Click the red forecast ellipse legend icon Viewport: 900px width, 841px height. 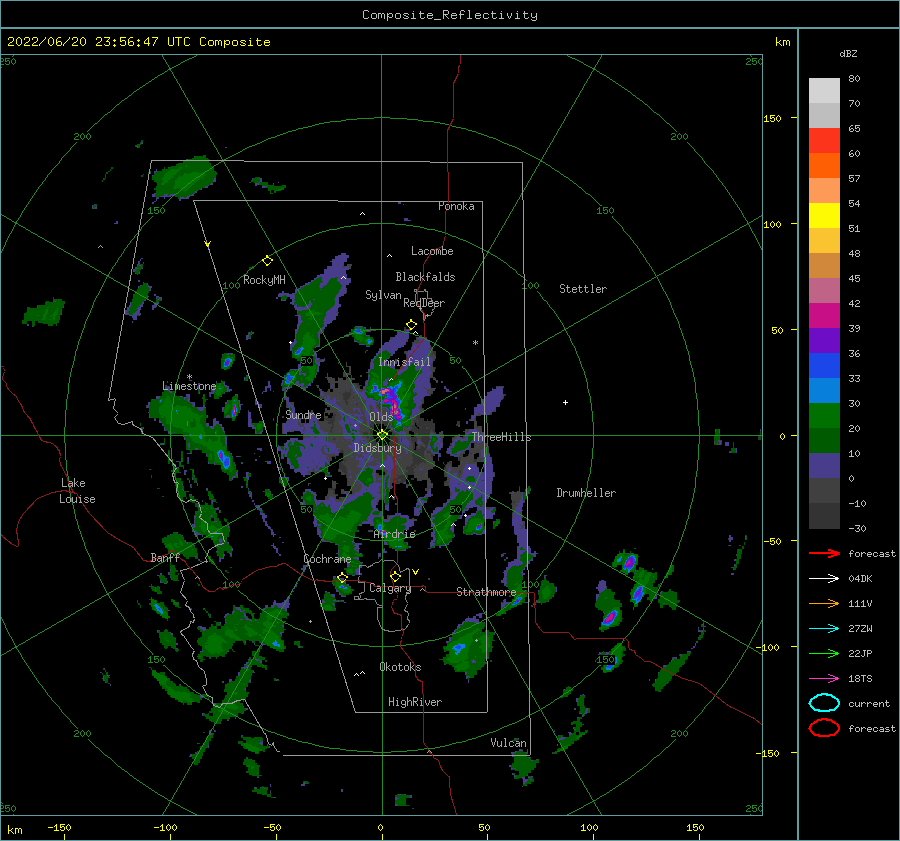tap(824, 728)
